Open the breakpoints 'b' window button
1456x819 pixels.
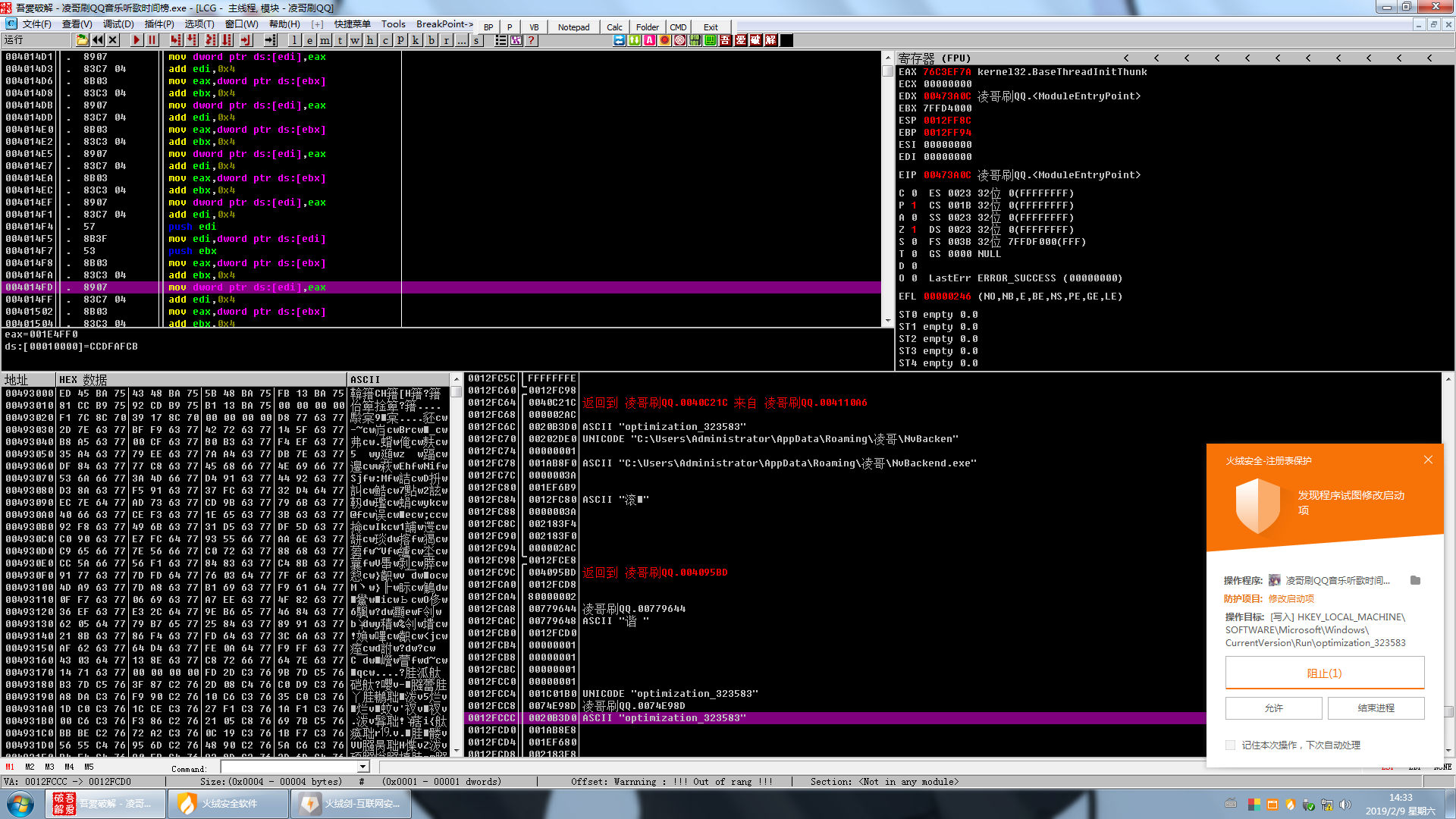pyautogui.click(x=431, y=40)
